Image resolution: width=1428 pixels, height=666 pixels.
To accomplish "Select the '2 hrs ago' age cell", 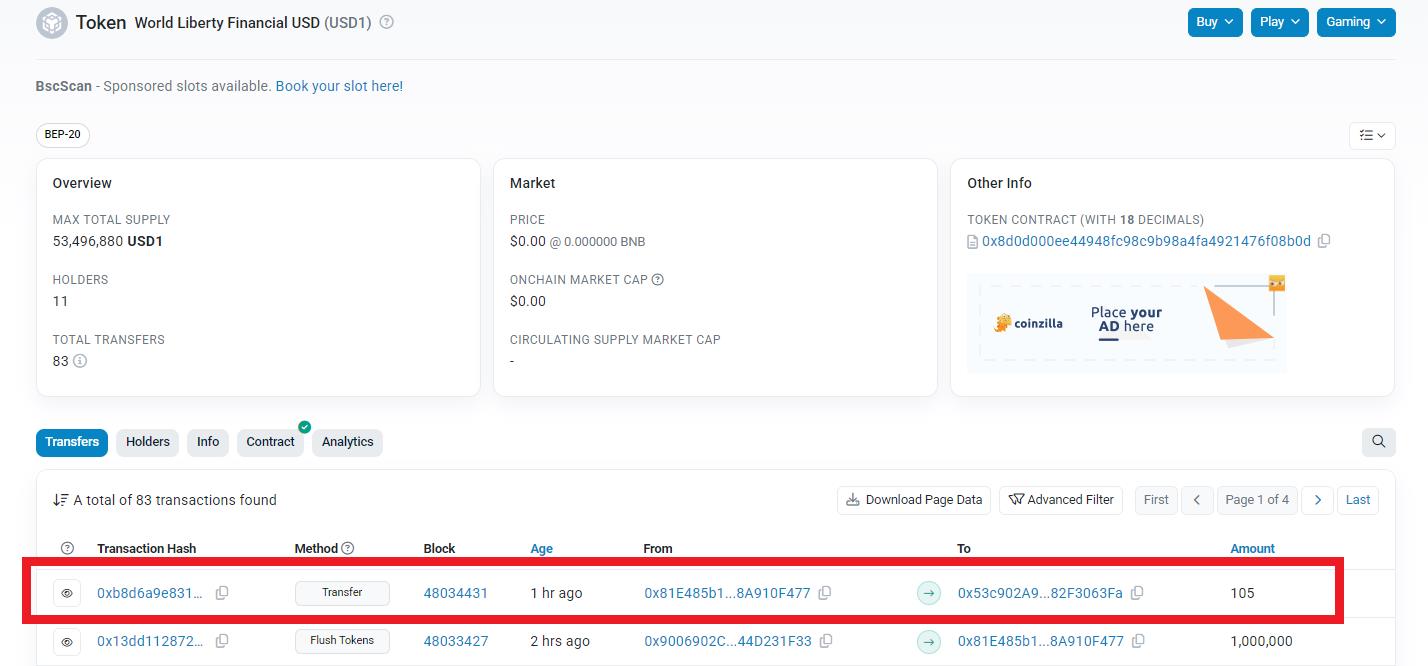I will pyautogui.click(x=560, y=641).
